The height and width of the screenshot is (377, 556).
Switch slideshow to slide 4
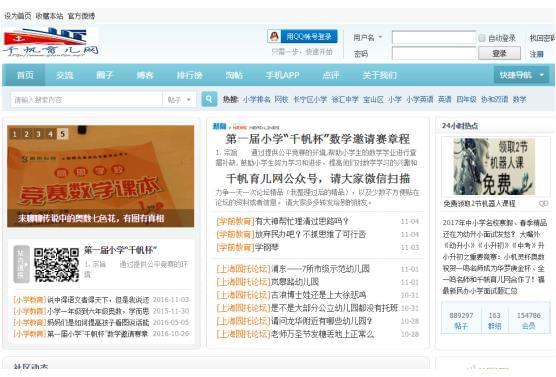click(50, 134)
